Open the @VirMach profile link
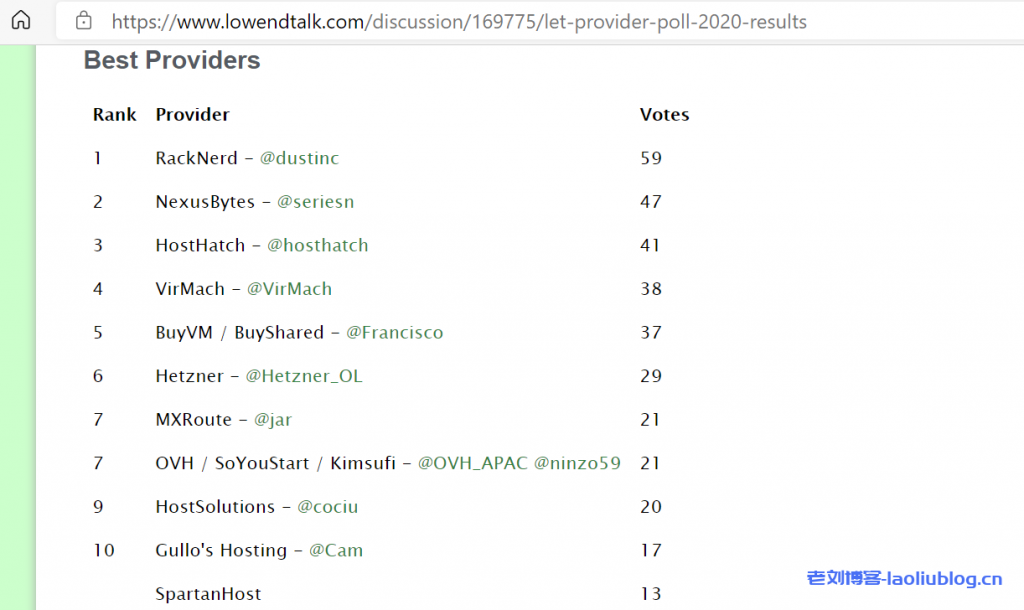This screenshot has width=1024, height=610. coord(289,289)
